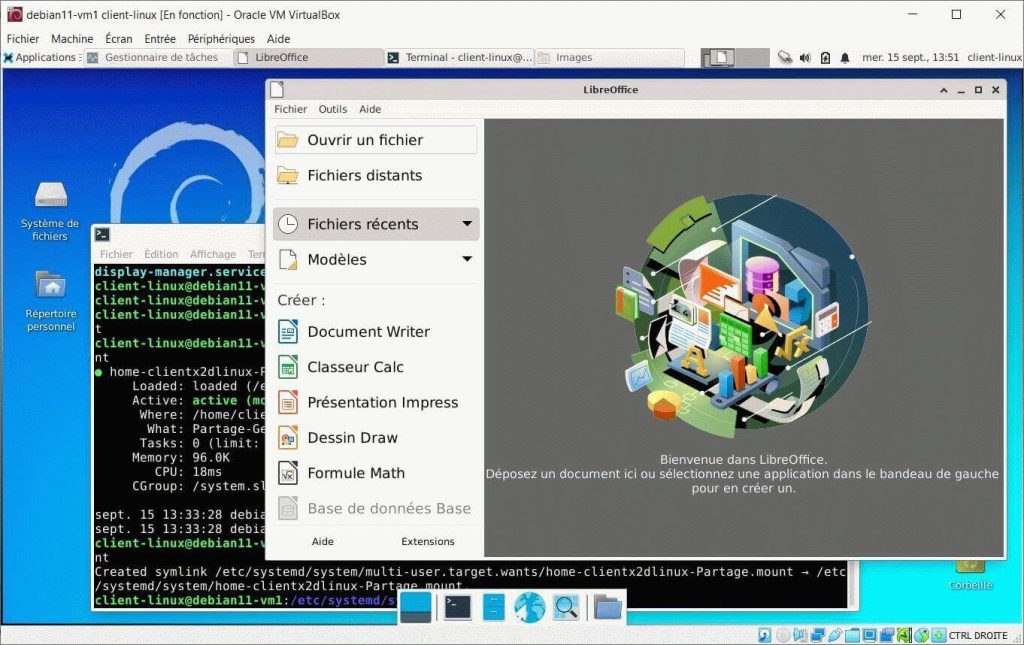Viewport: 1024px width, 645px height.
Task: Click the LibreOffice window document icon
Action: (277, 89)
